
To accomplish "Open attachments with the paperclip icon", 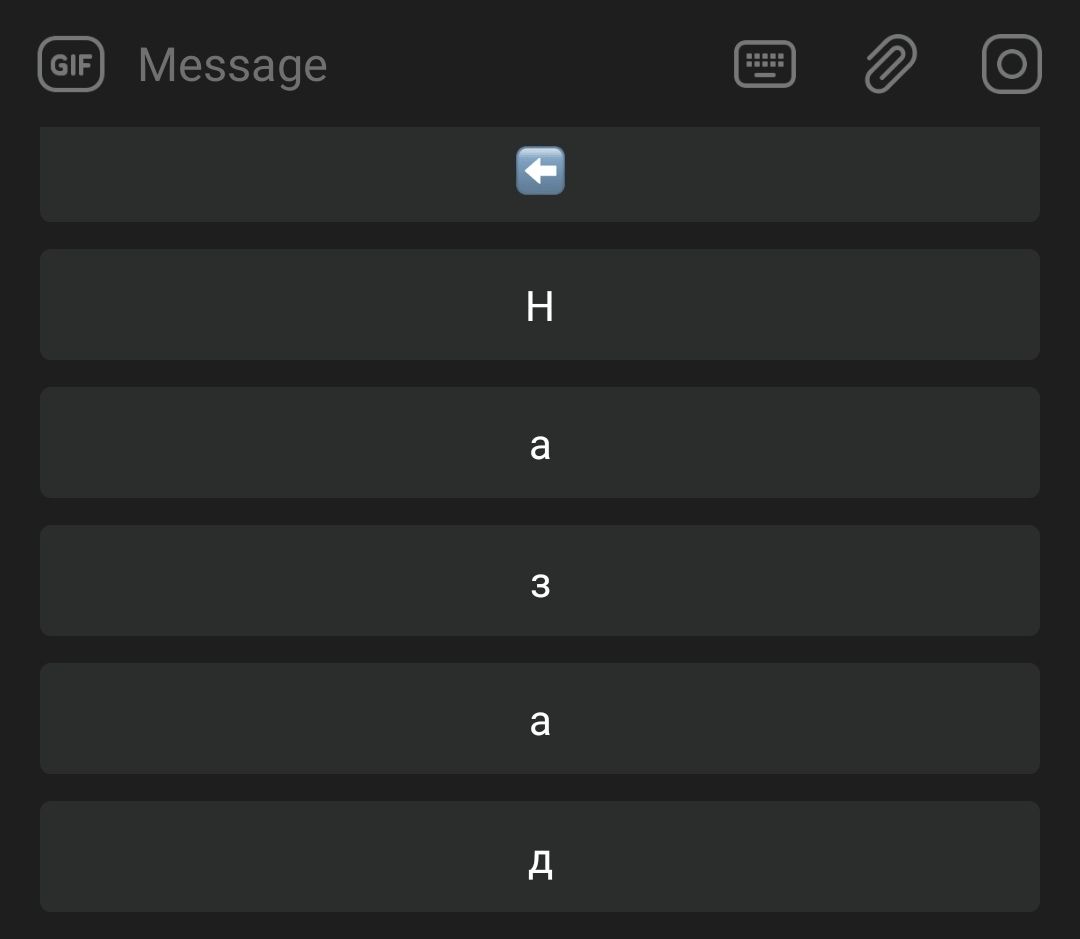I will (891, 63).
